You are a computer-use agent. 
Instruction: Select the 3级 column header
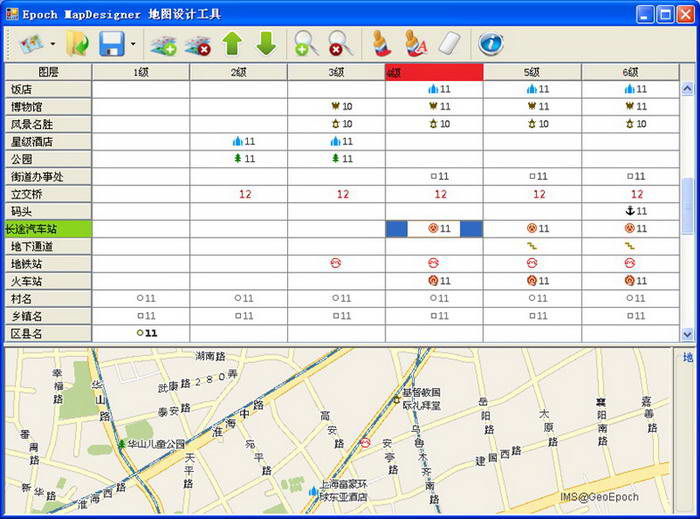pos(336,72)
